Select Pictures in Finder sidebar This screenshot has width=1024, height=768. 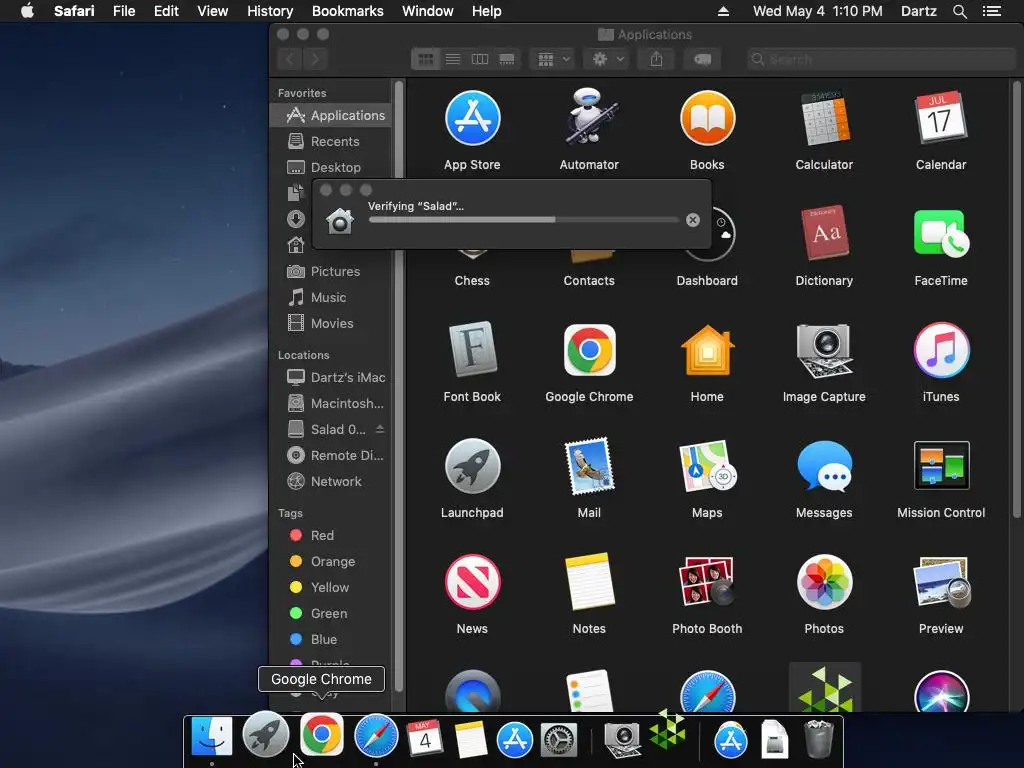(330, 271)
